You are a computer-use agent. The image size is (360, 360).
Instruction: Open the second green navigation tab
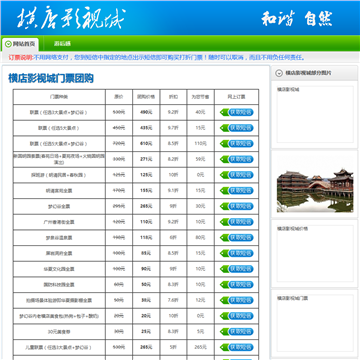coord(62,43)
